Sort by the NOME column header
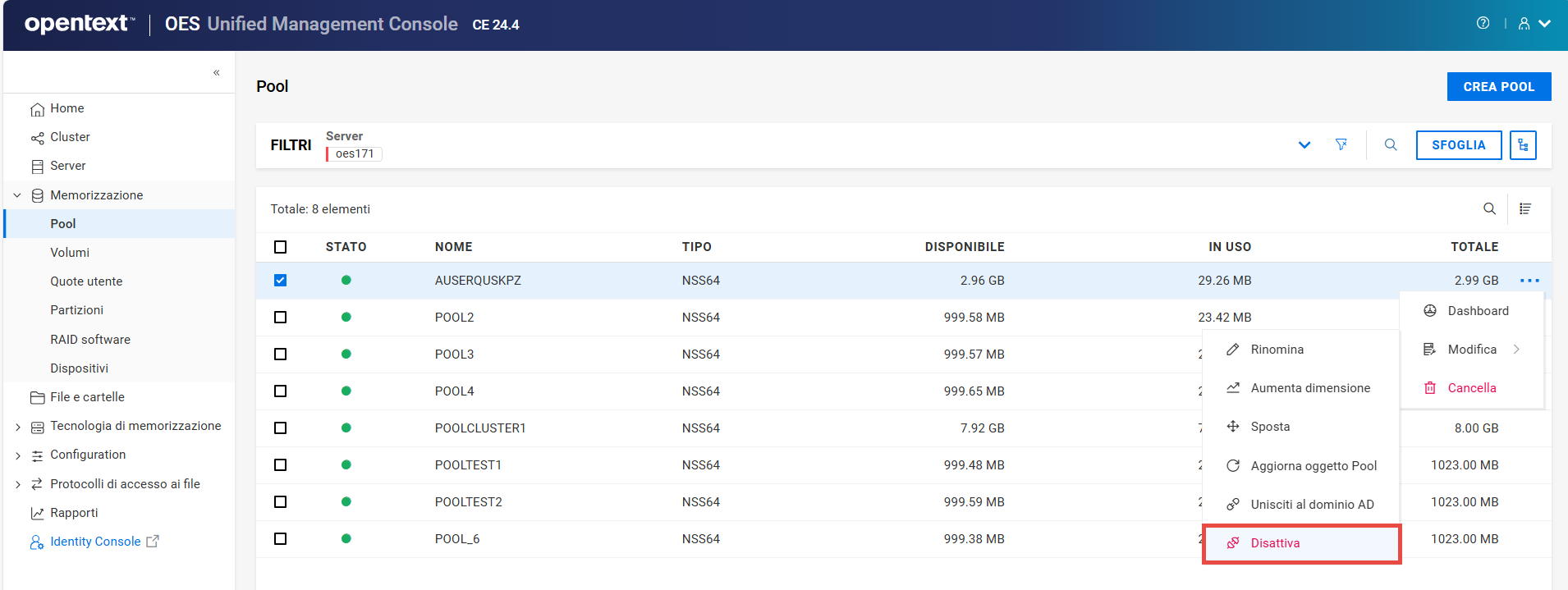 click(x=453, y=247)
